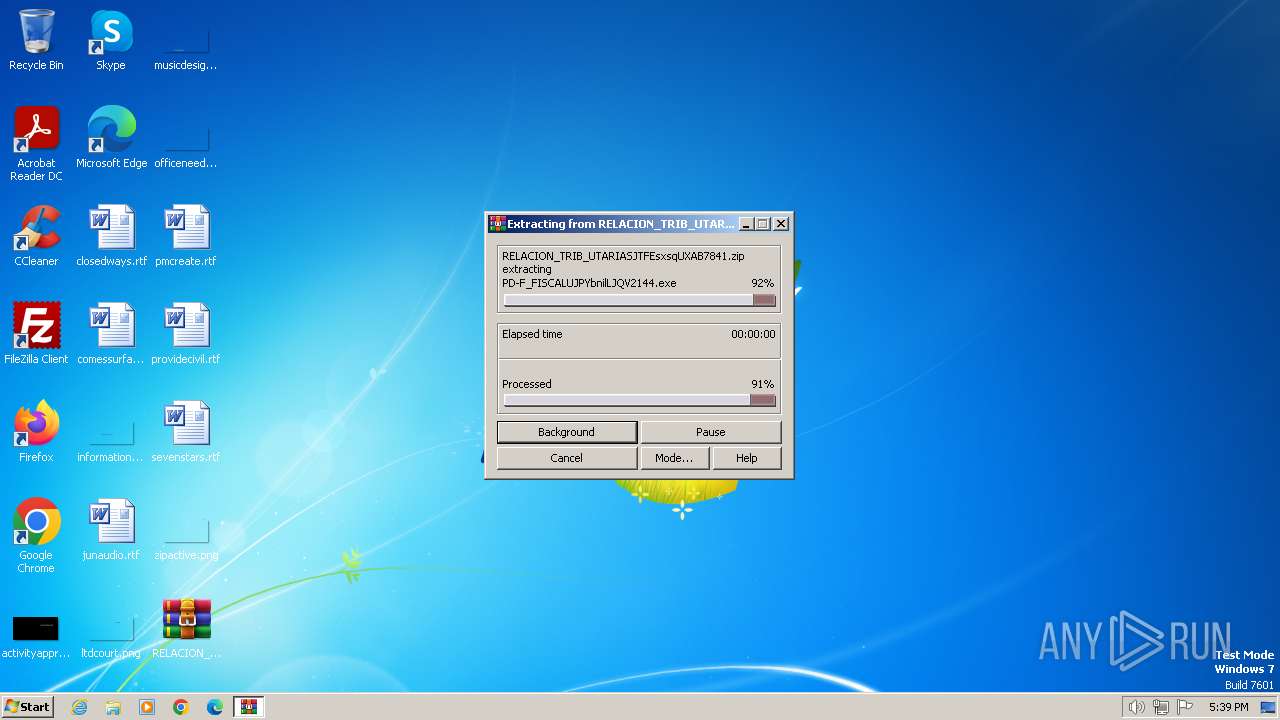Select providecivil.rtf document icon
1280x720 pixels.
pyautogui.click(x=185, y=333)
